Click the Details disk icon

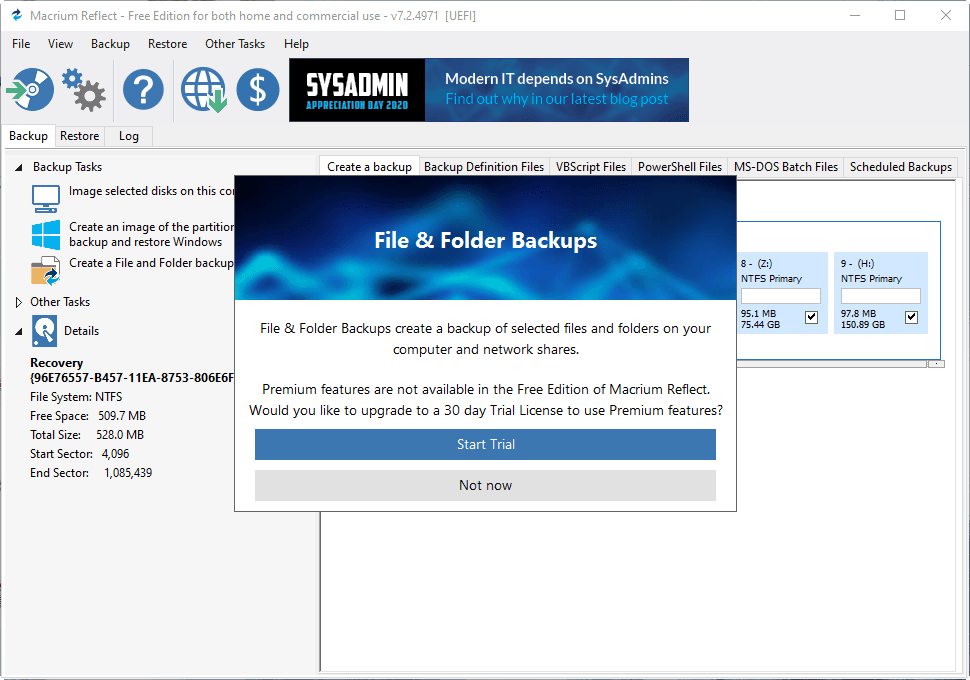point(45,331)
